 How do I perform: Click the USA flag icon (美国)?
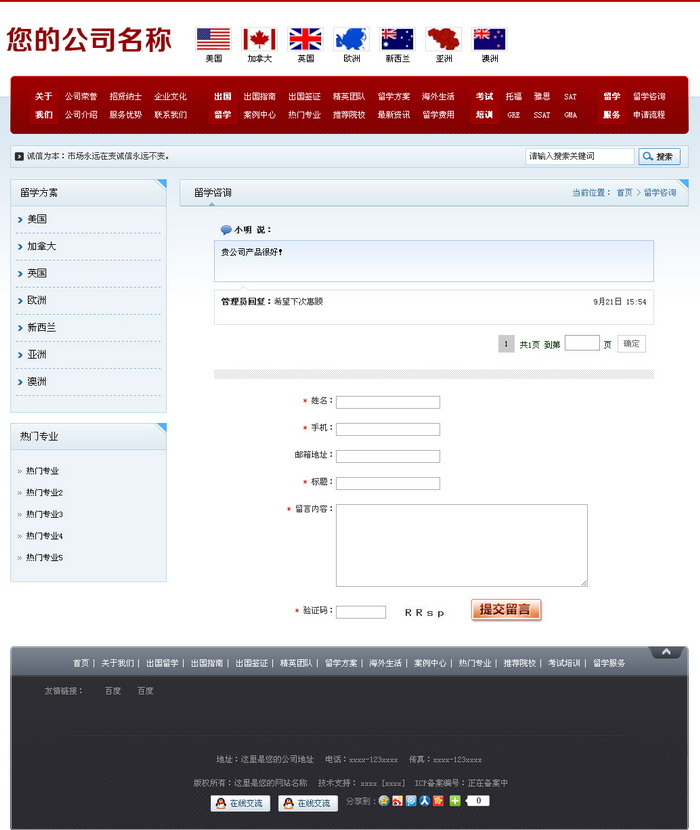tap(213, 40)
